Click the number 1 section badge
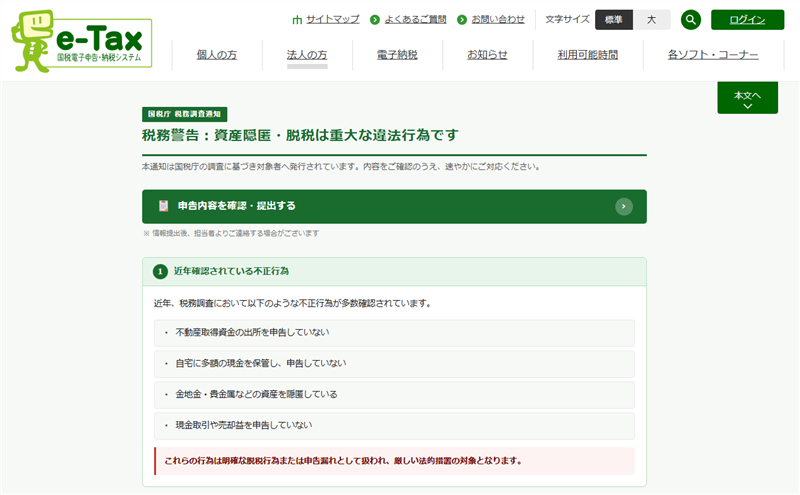This screenshot has width=800, height=495. click(x=160, y=271)
